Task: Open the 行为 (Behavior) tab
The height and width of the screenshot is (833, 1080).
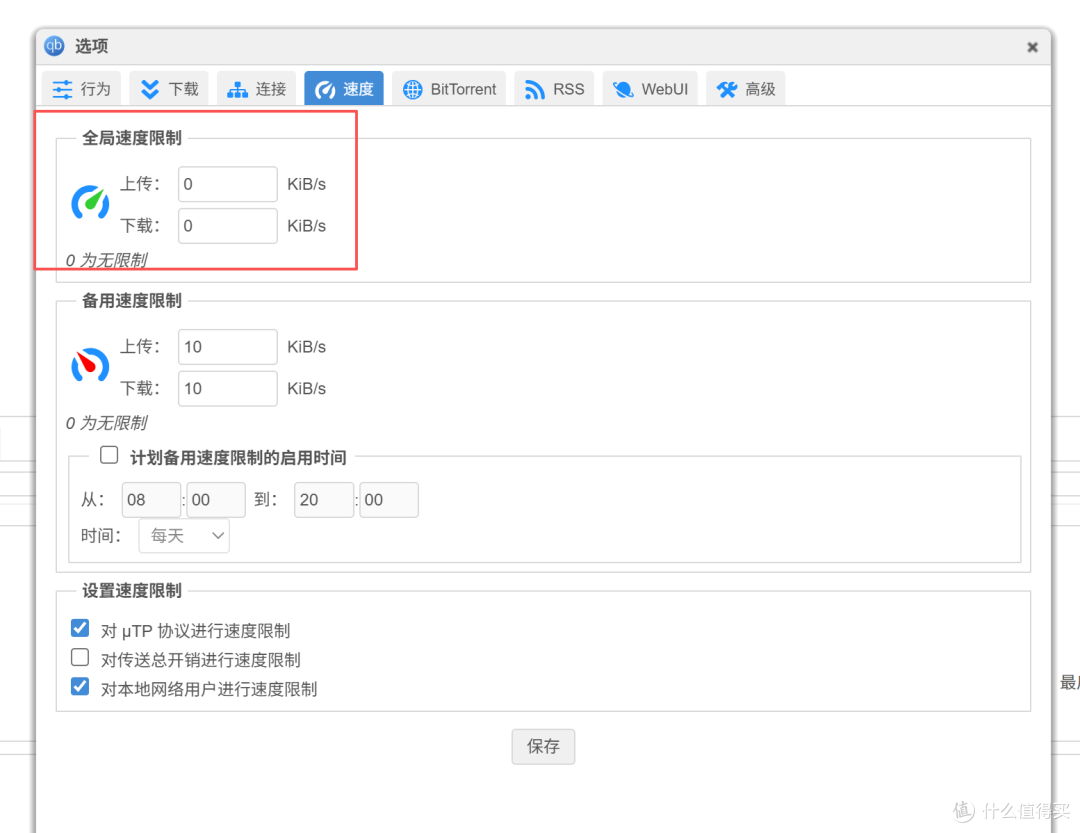Action: 81,89
